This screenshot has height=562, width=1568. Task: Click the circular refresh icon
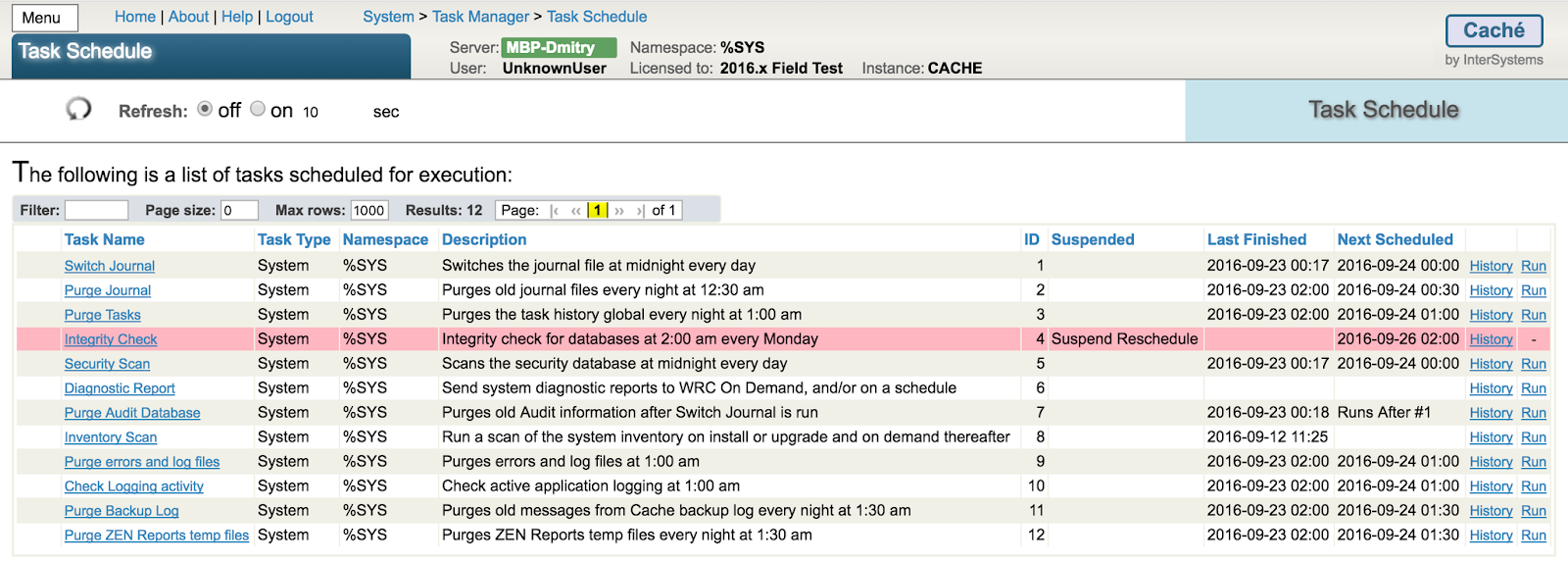78,109
